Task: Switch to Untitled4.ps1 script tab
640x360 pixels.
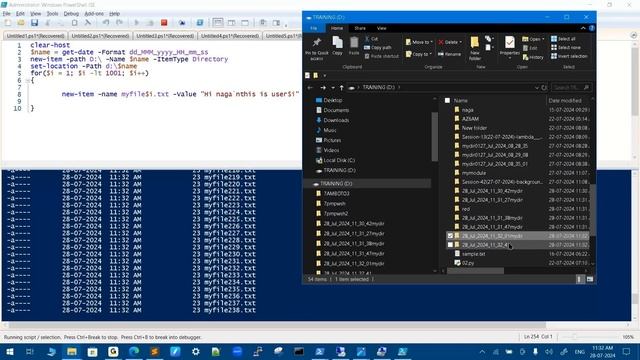Action: pos(230,36)
